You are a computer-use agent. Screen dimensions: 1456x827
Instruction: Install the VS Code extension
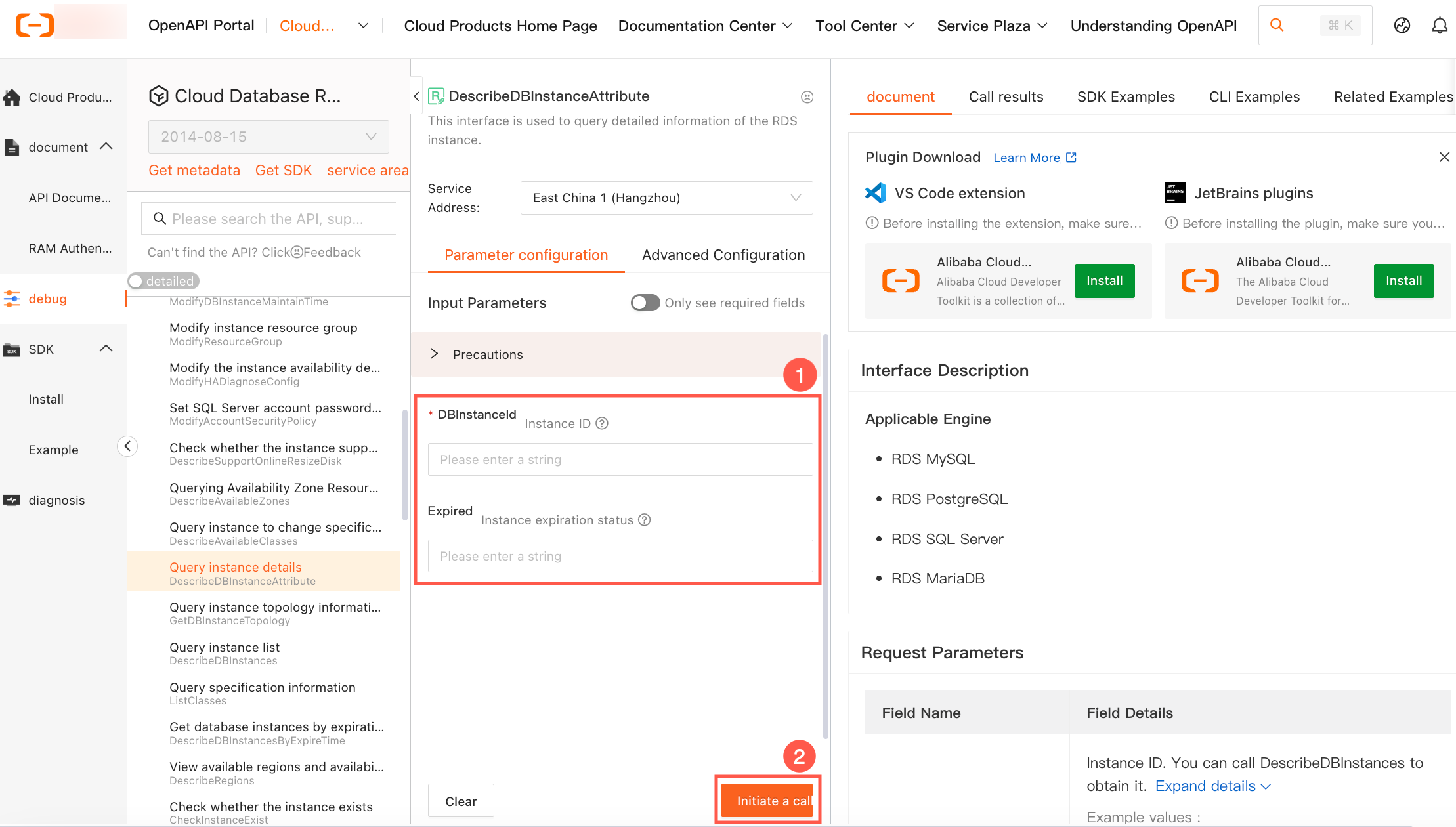[1104, 281]
